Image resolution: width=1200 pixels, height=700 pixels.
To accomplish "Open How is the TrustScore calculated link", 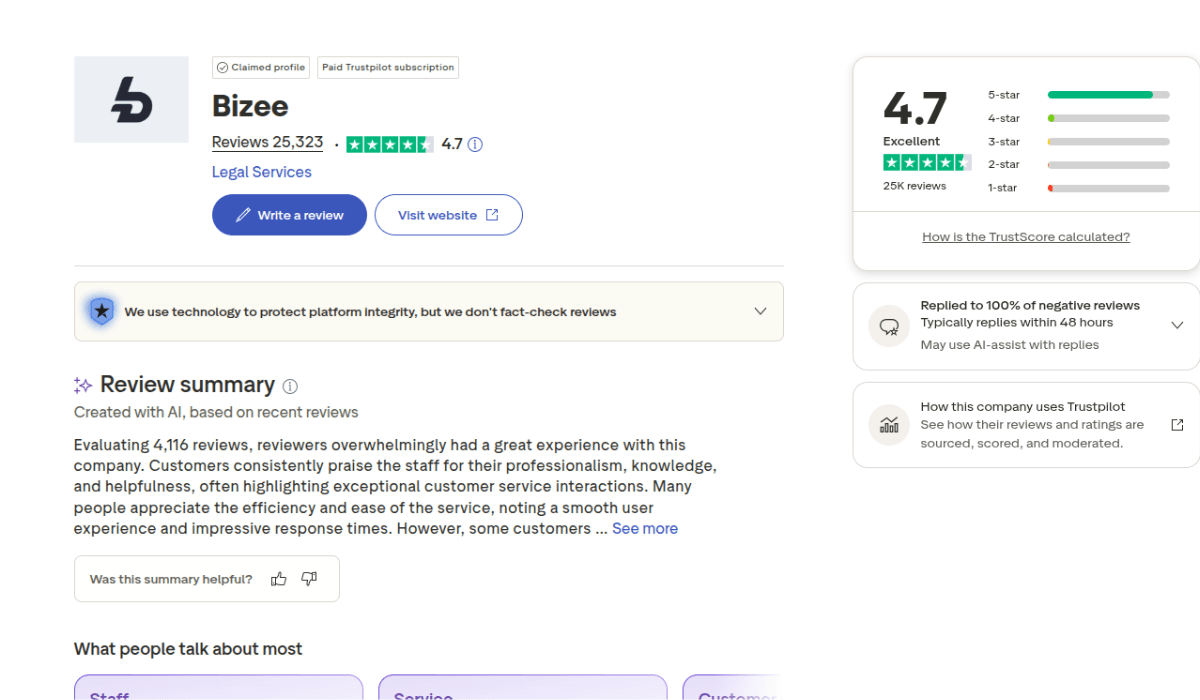I will 1026,237.
